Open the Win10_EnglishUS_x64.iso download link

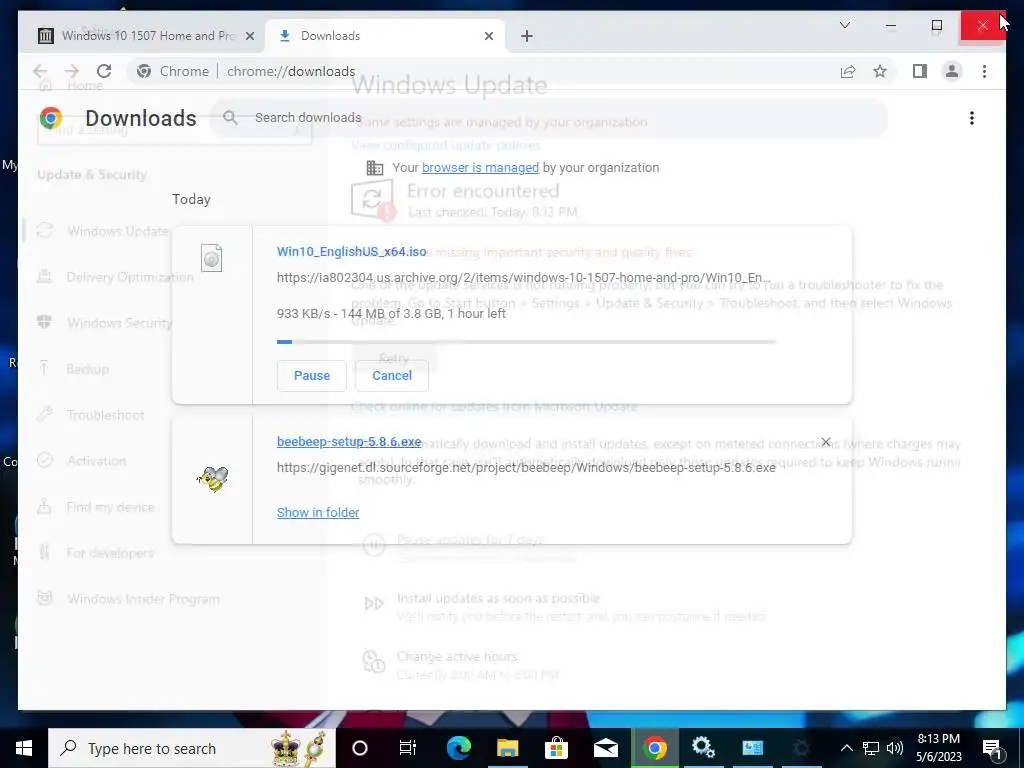(x=351, y=251)
